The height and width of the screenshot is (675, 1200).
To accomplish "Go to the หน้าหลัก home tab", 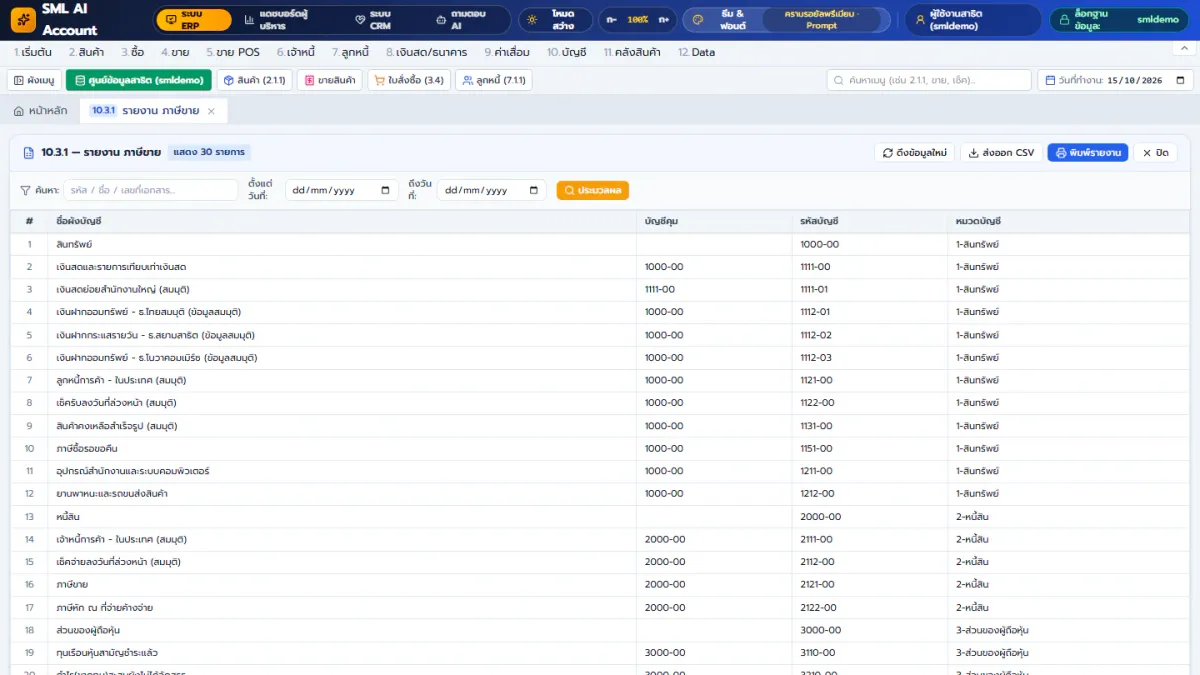I will coord(41,111).
